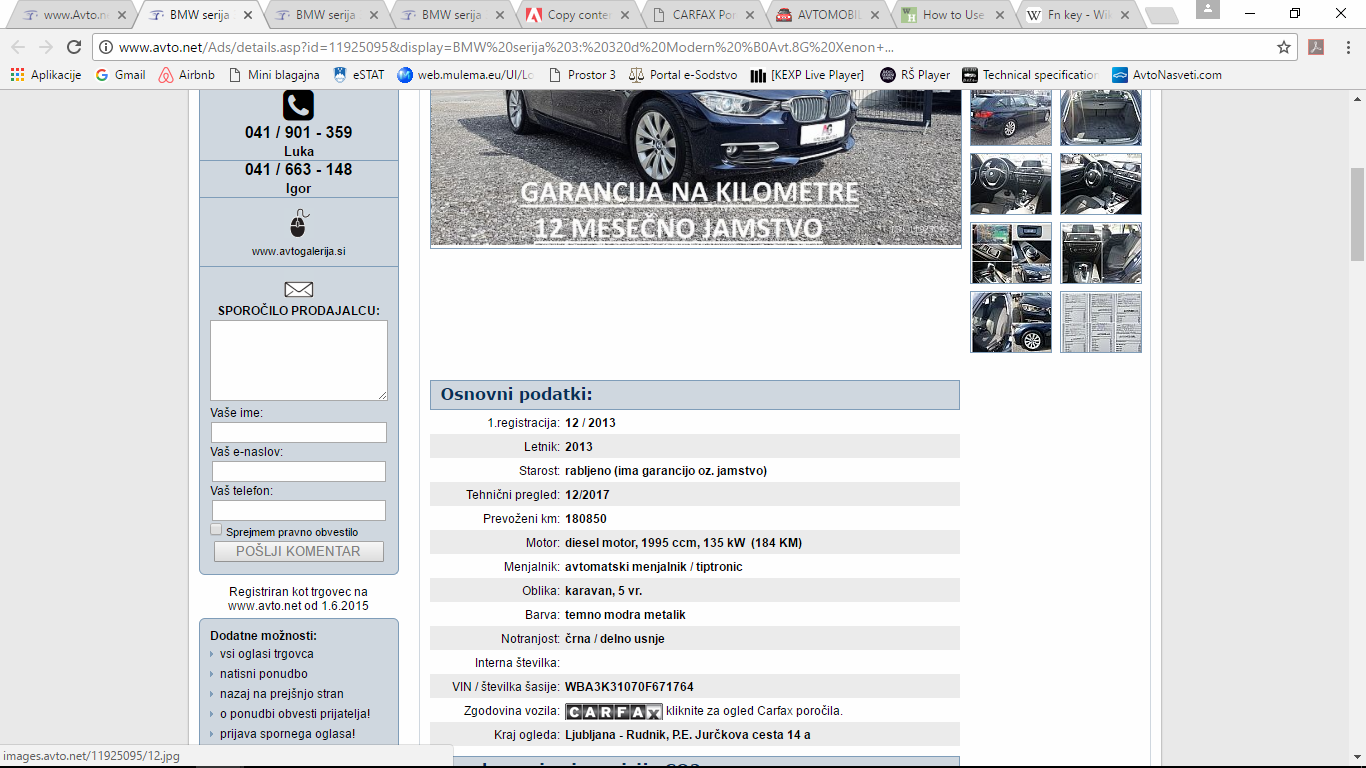Open the rear side-view exterior thumbnail

tap(1011, 118)
